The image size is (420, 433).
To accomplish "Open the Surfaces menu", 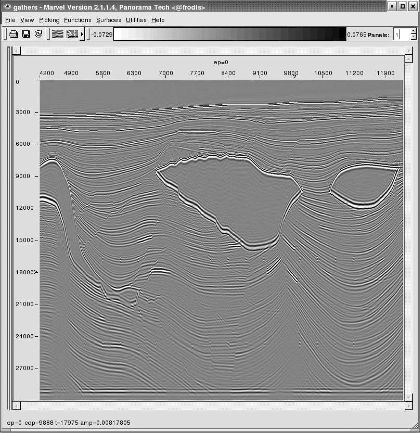I will click(x=109, y=20).
